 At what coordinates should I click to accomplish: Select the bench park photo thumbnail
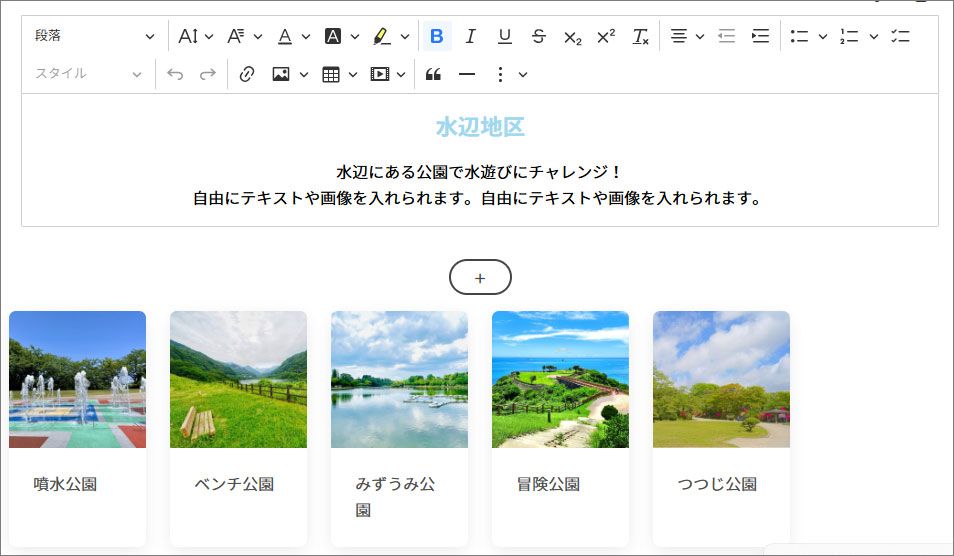(x=238, y=380)
